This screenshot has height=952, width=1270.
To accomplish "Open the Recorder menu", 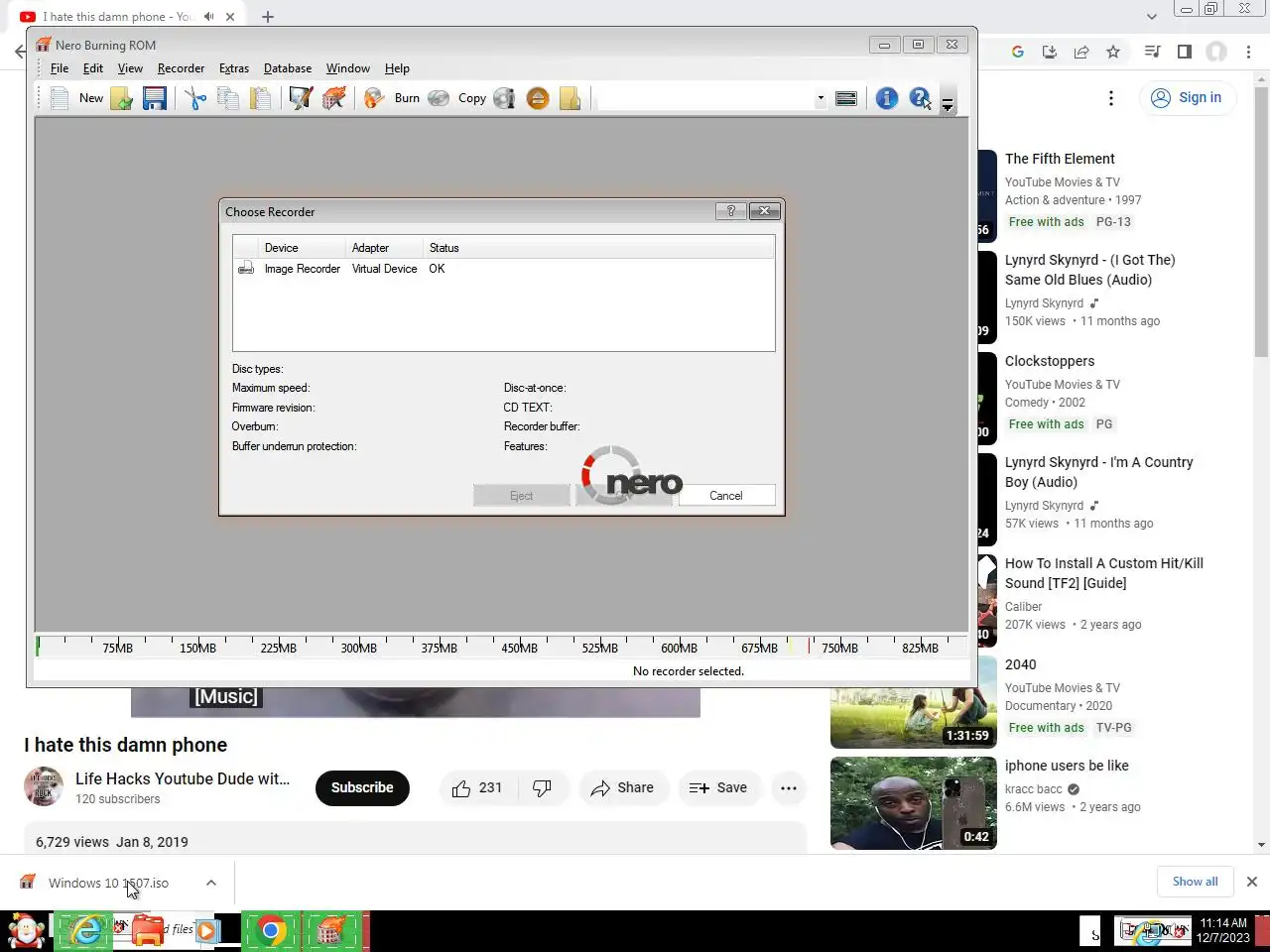I will [x=181, y=68].
